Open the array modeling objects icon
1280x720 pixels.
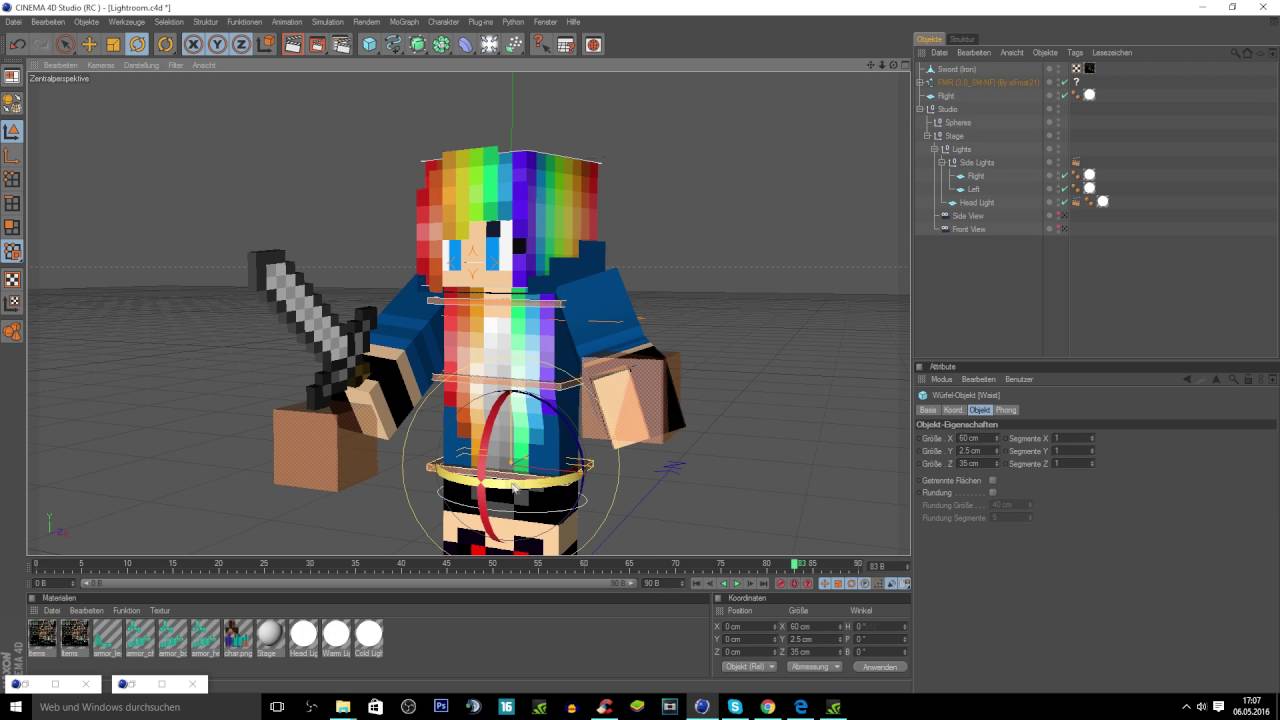tap(441, 44)
